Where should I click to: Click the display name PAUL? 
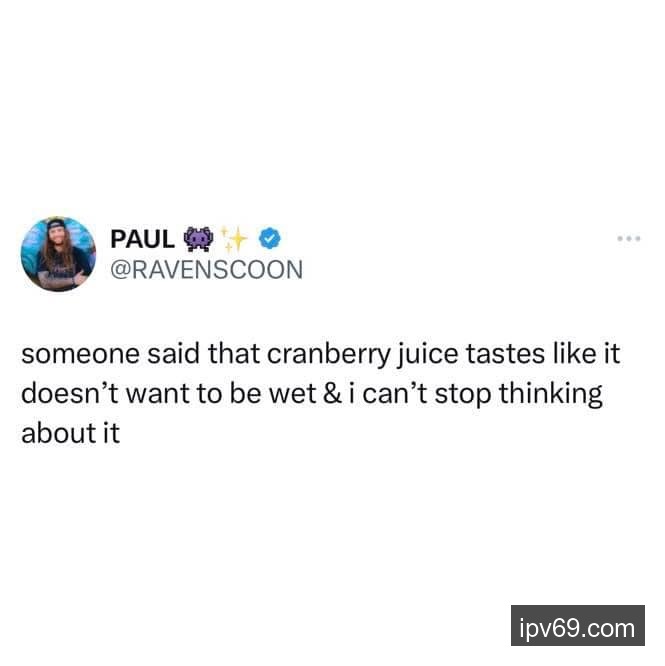(x=142, y=239)
